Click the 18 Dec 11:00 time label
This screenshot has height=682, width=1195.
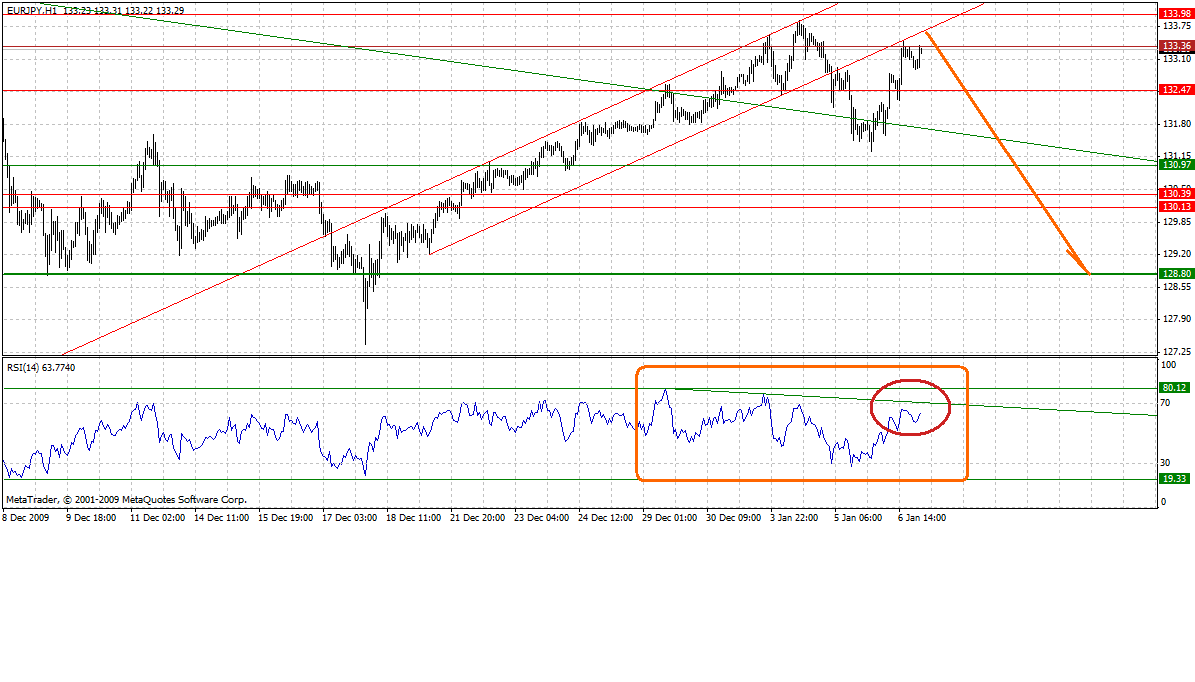click(x=414, y=517)
